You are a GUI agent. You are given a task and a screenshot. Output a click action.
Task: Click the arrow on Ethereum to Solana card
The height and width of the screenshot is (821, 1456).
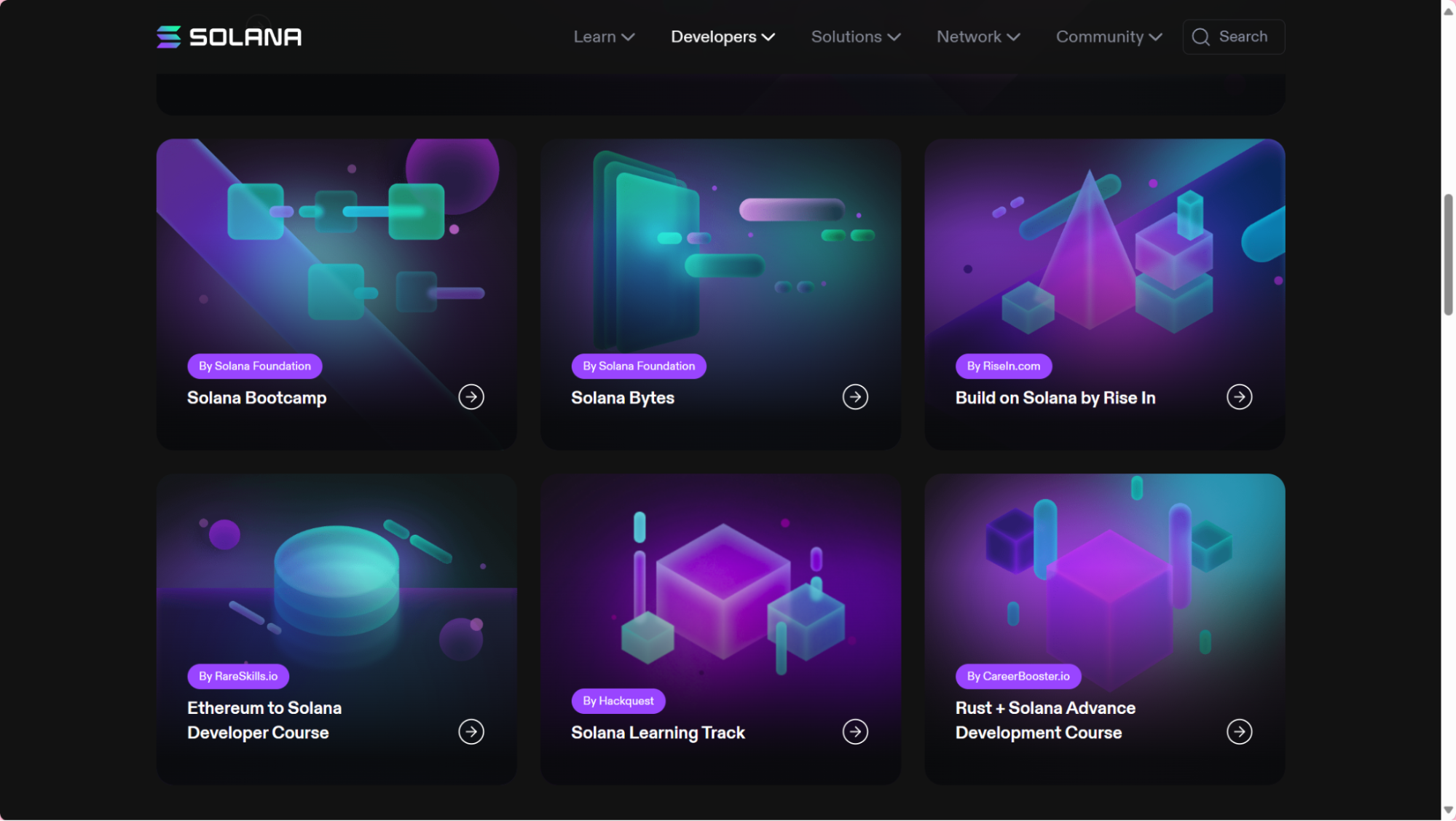coord(471,731)
